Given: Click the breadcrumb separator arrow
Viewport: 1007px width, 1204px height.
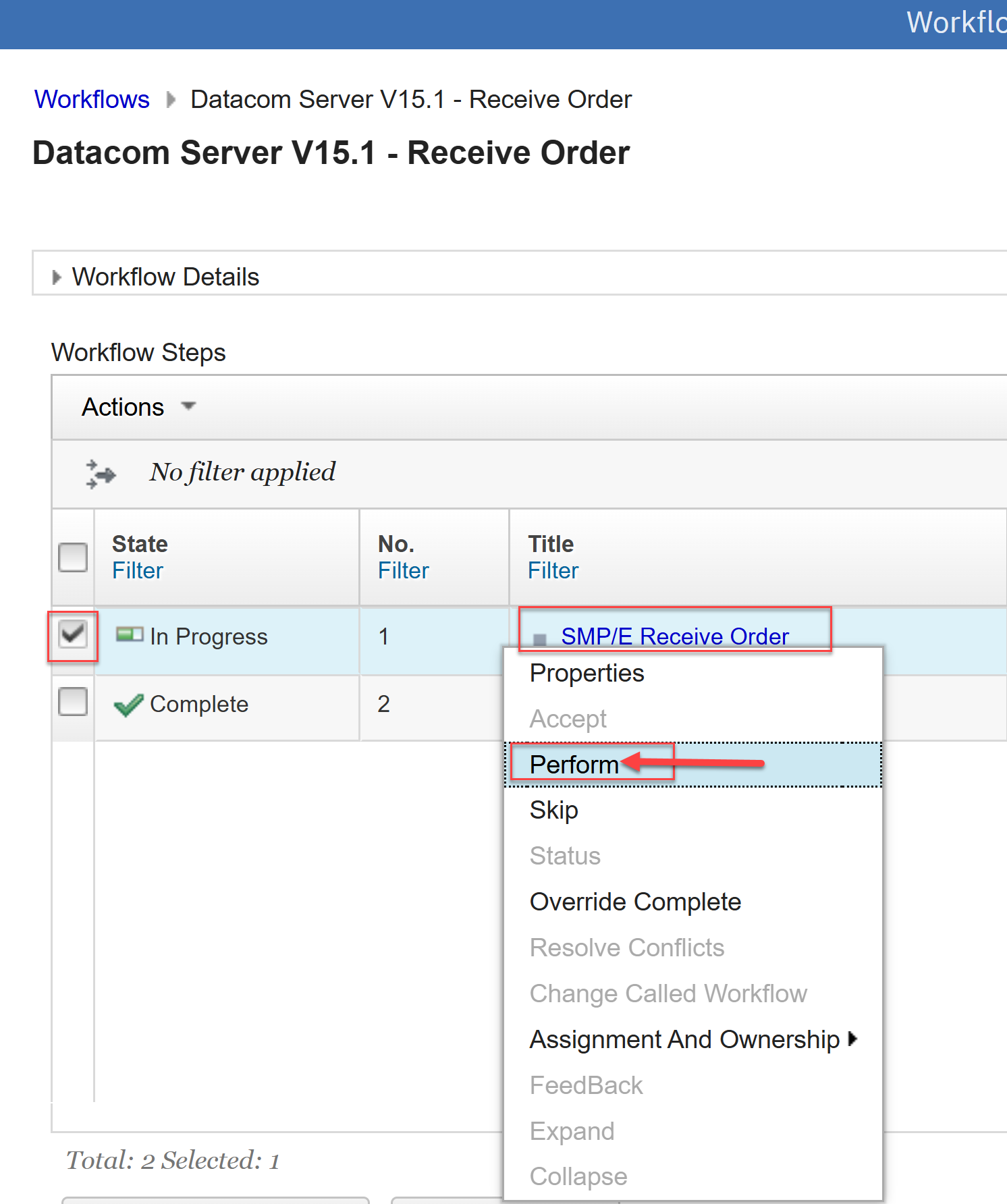Looking at the screenshot, I should pyautogui.click(x=171, y=100).
